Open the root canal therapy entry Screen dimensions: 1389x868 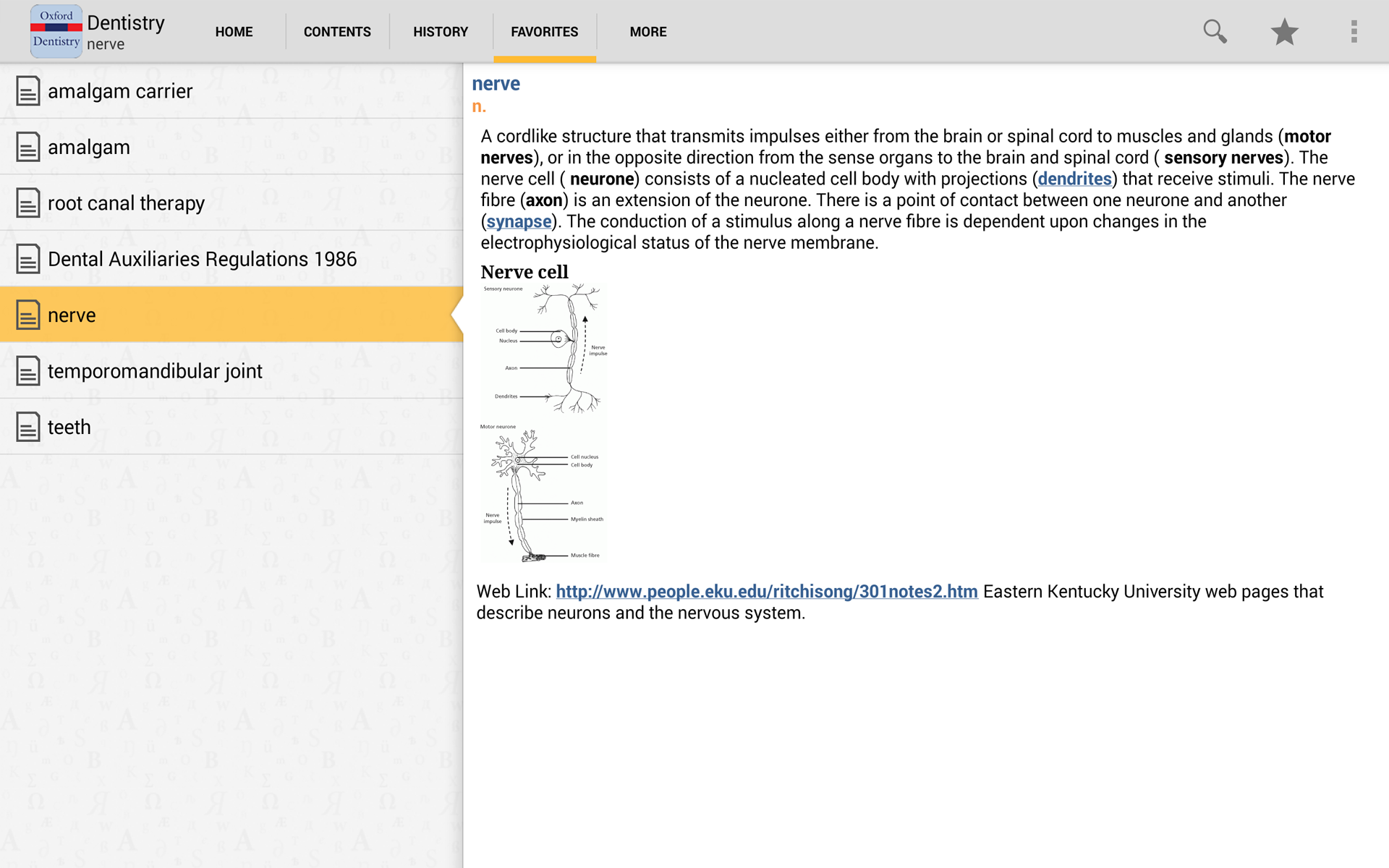point(231,203)
